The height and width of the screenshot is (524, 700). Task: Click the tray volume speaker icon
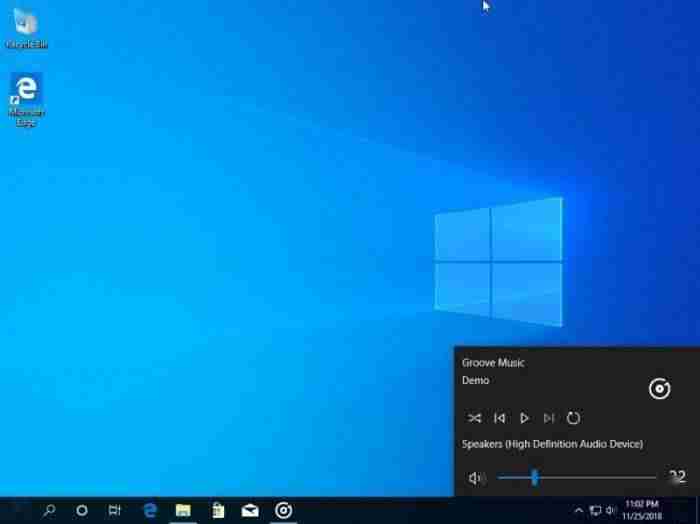pyautogui.click(x=610, y=510)
